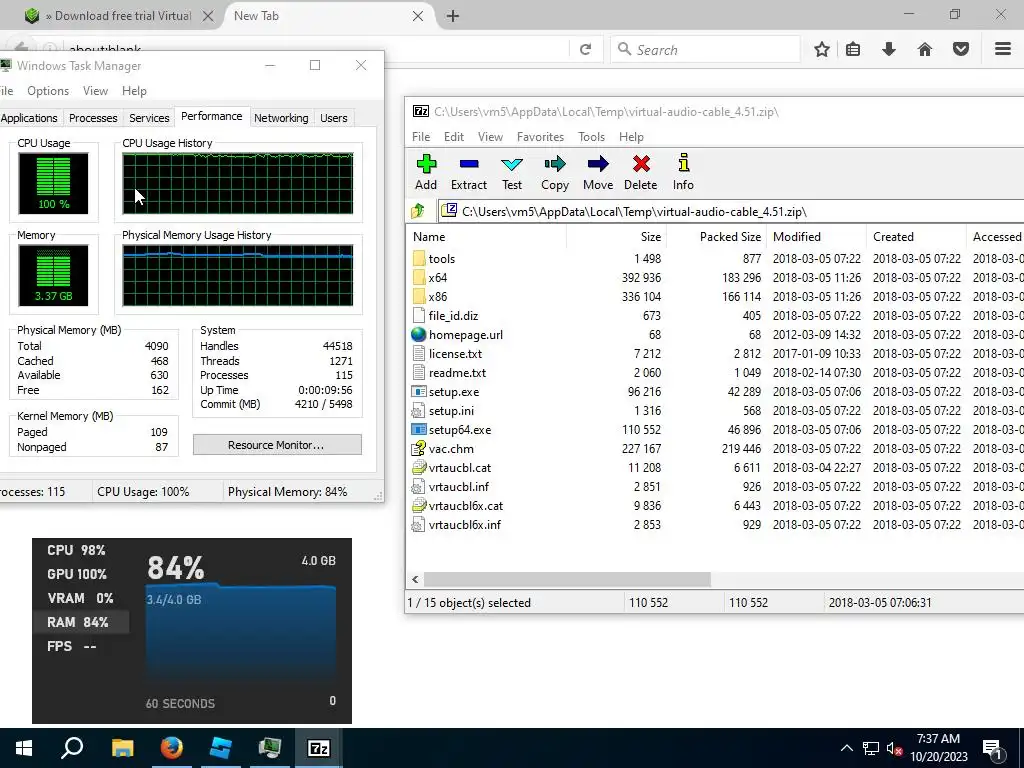
Task: Click the 7-Zip address path field
Action: [x=731, y=212]
